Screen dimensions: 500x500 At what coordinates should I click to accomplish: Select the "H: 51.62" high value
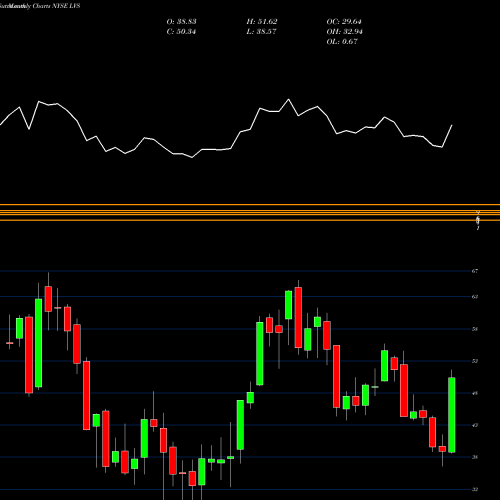pos(262,22)
